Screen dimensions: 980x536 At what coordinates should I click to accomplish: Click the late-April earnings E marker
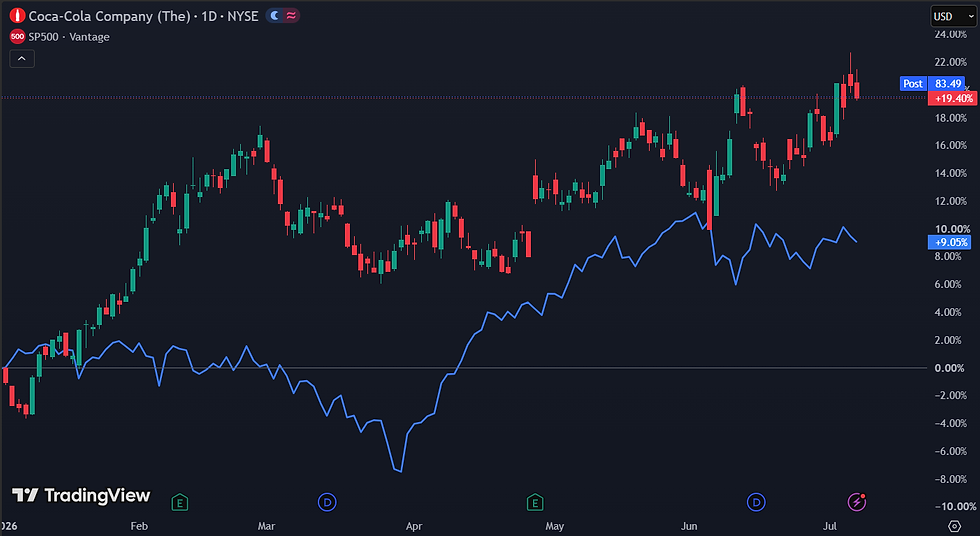[x=535, y=502]
